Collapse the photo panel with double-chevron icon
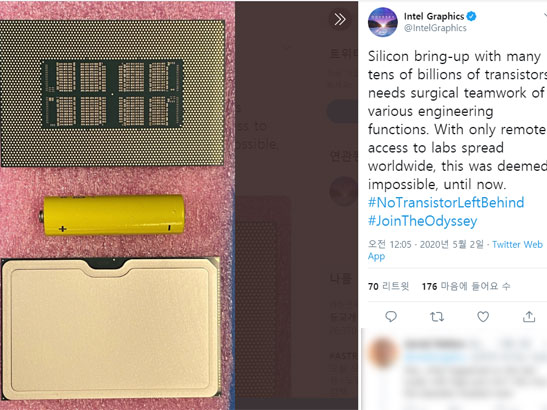547x410 pixels. coord(339,20)
